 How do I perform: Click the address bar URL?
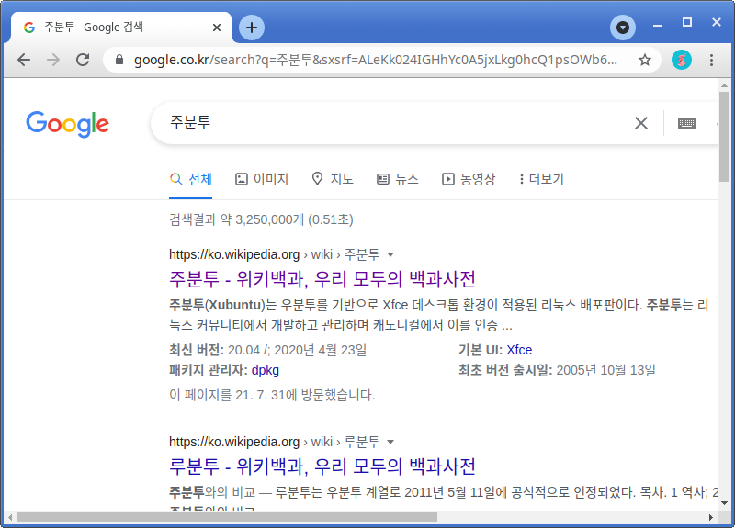[375, 60]
